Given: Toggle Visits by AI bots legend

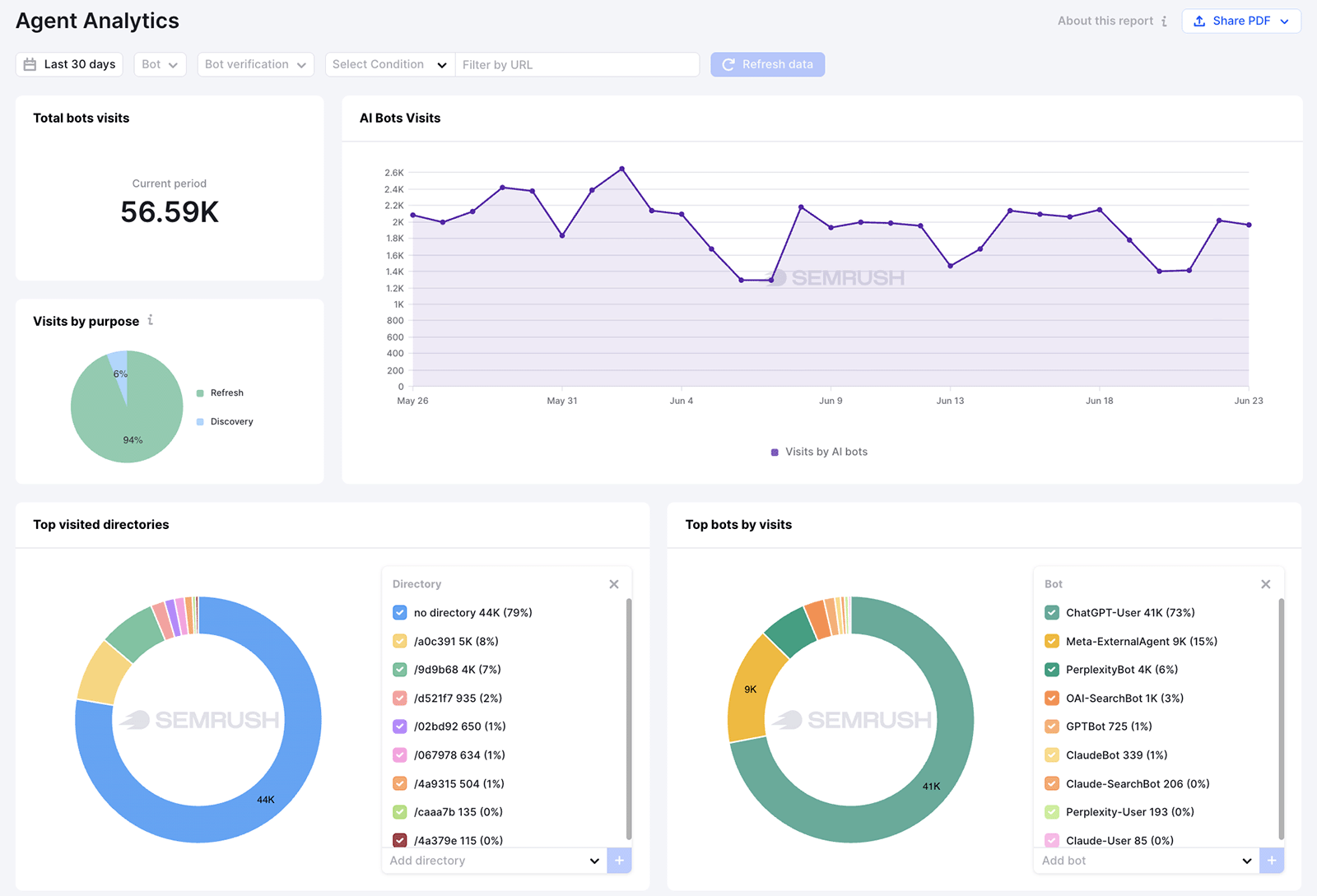Looking at the screenshot, I should point(819,452).
